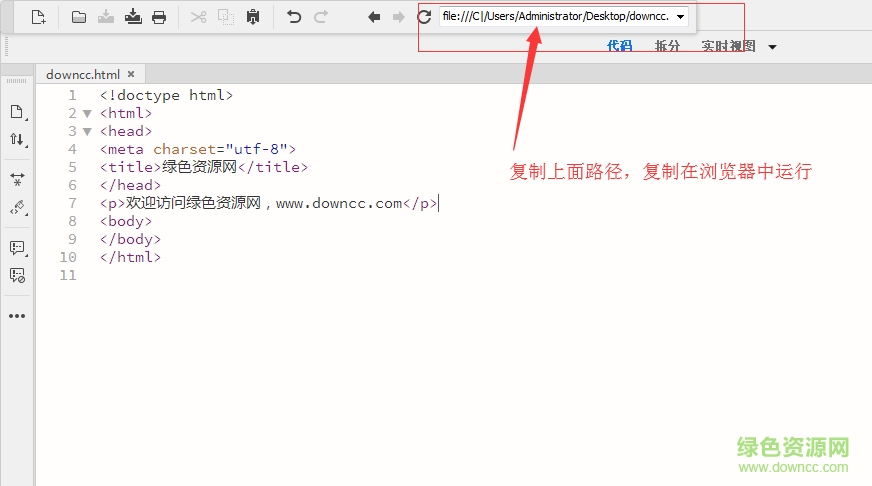Click the Undo arrow icon
This screenshot has height=486, width=872.
[x=294, y=17]
